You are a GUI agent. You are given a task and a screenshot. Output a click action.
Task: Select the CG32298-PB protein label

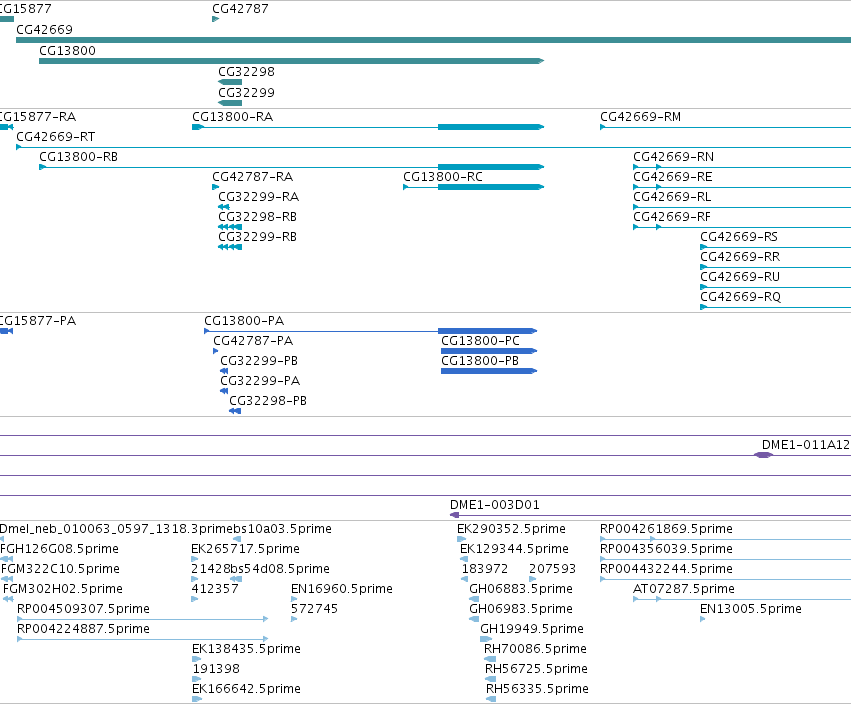tap(268, 401)
